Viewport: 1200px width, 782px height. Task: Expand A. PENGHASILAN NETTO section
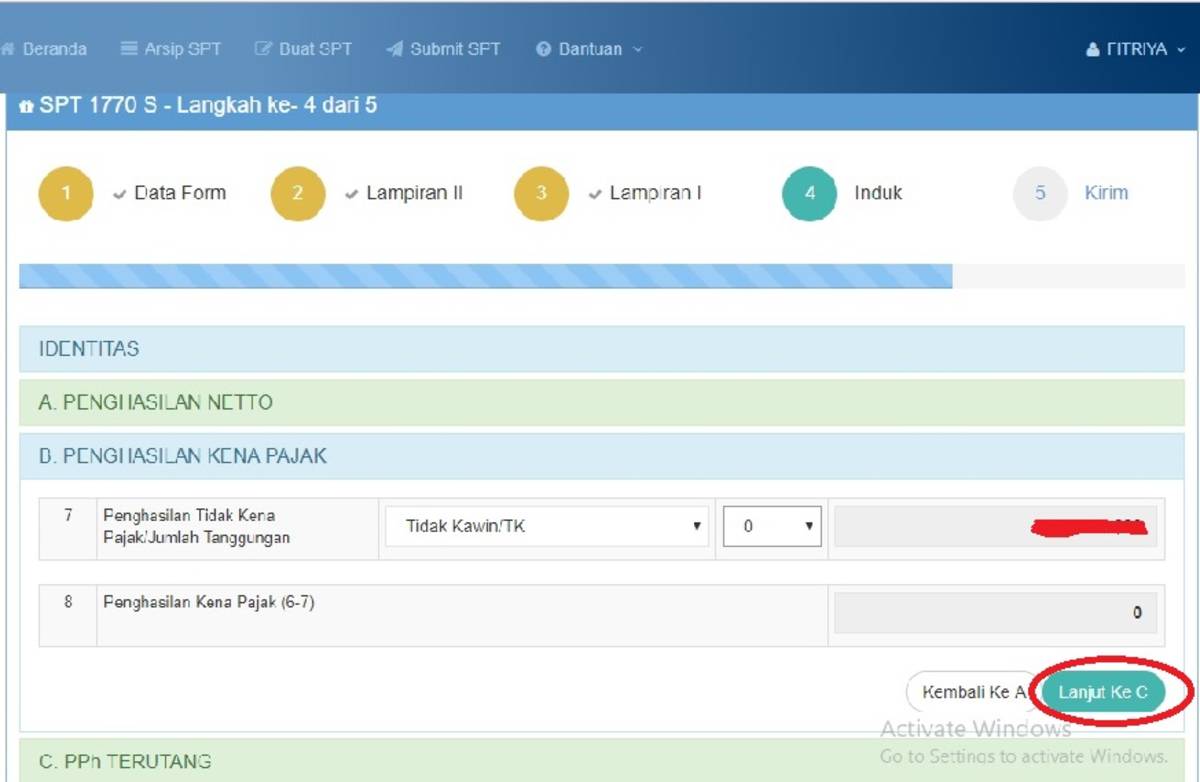601,402
